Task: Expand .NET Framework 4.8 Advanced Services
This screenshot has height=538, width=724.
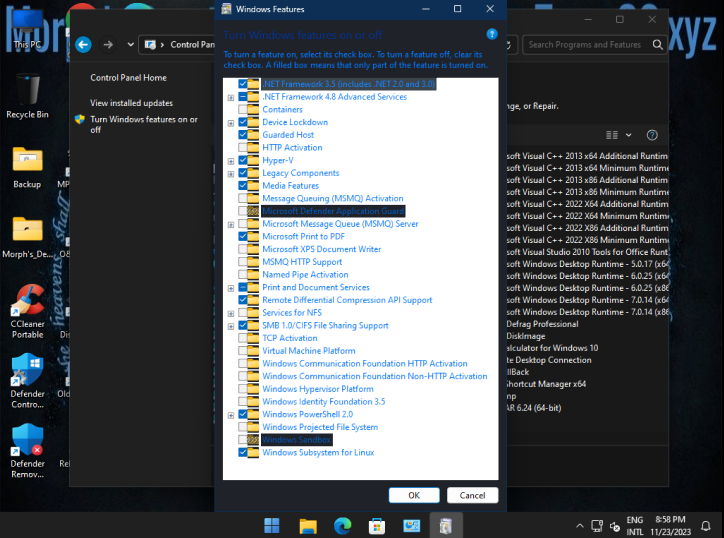Action: 231,97
